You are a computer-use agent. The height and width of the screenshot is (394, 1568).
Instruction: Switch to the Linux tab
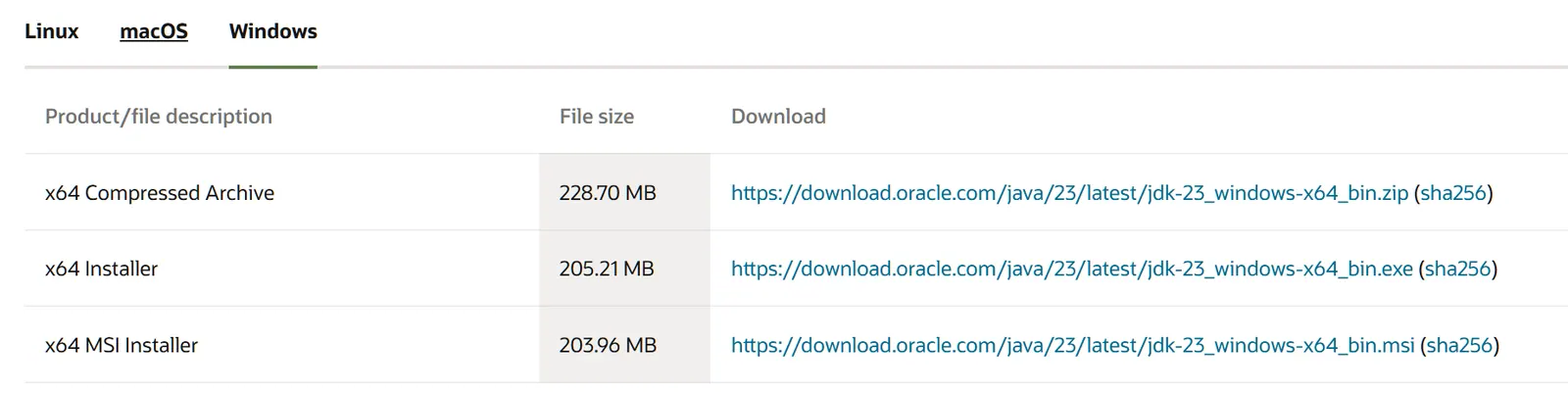click(51, 31)
